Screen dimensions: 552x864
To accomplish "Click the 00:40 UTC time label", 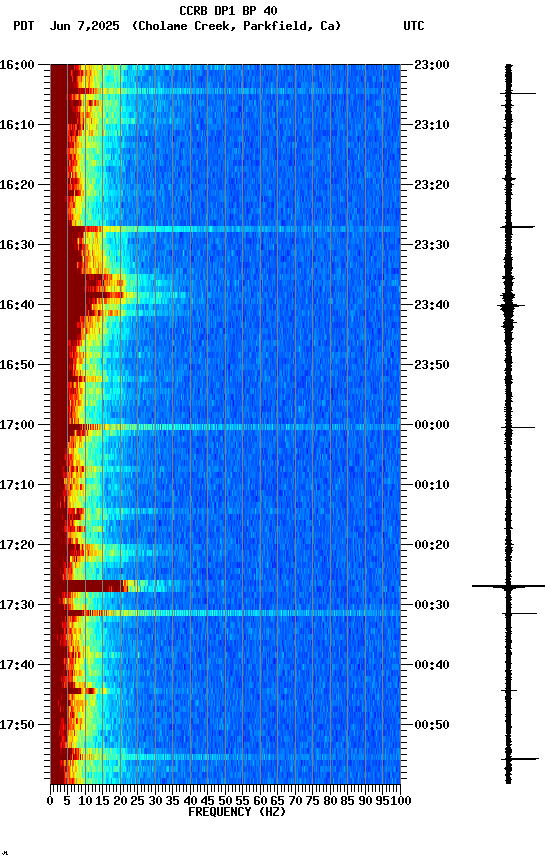I will (432, 666).
